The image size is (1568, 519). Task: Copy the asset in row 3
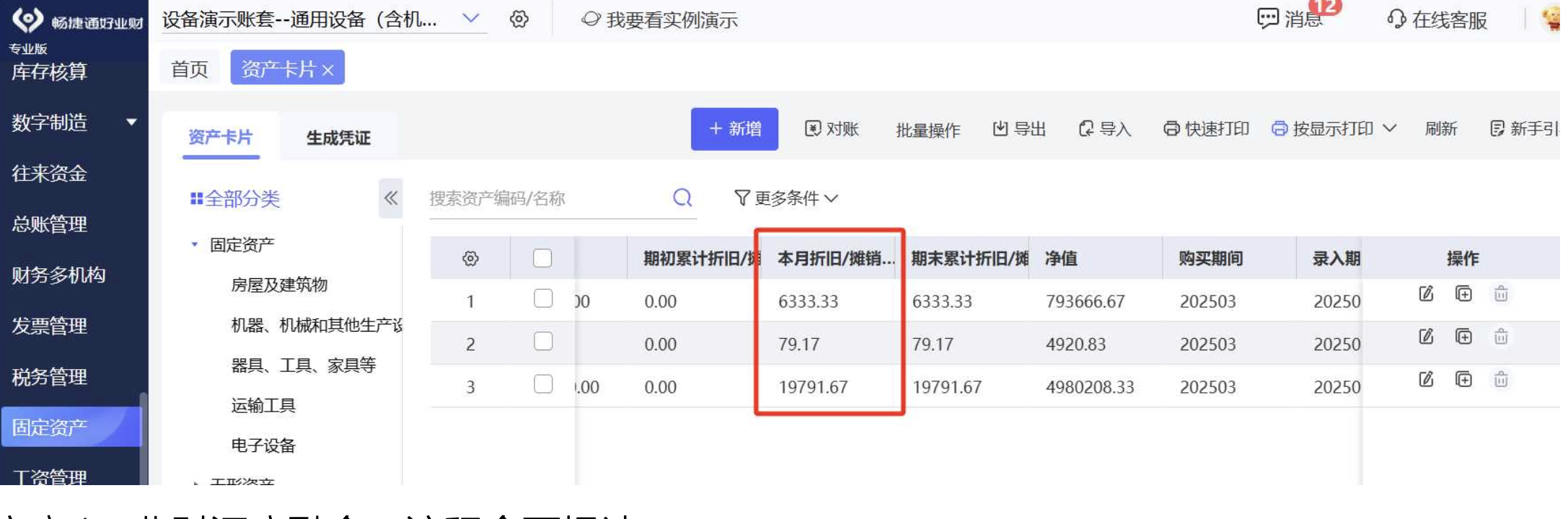(1463, 379)
